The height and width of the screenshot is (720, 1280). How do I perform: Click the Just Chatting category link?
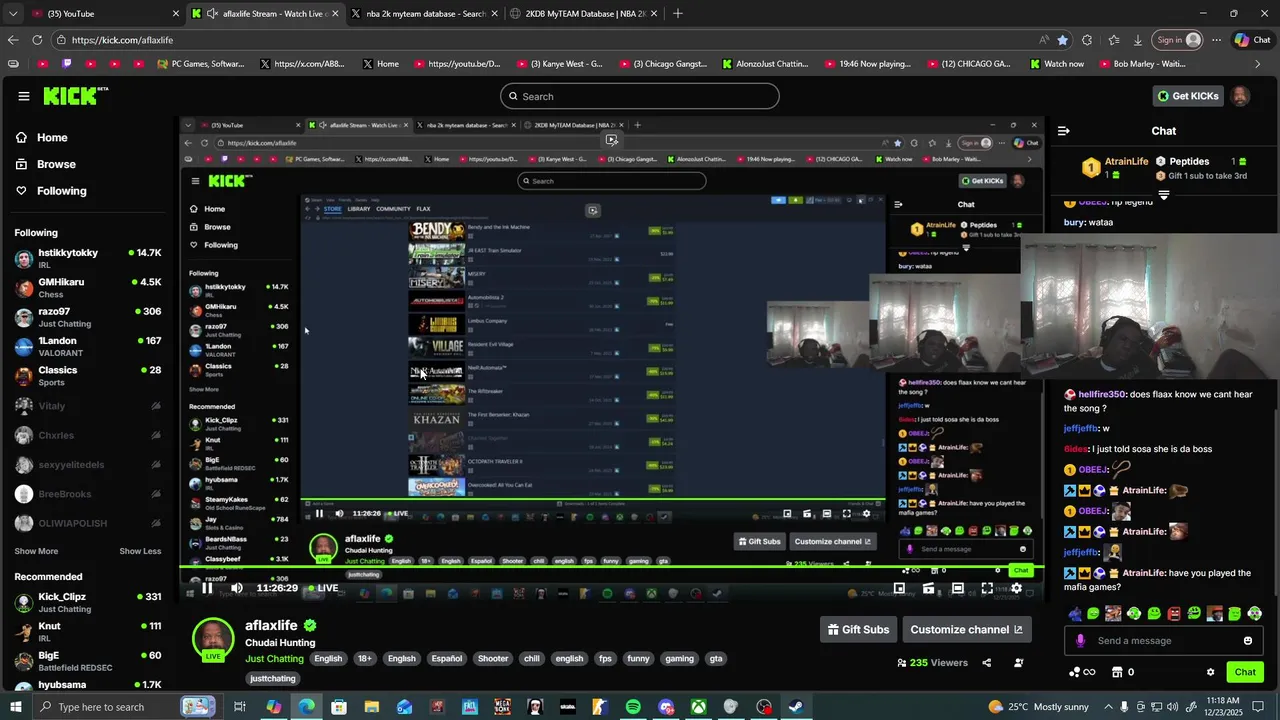[x=274, y=659]
